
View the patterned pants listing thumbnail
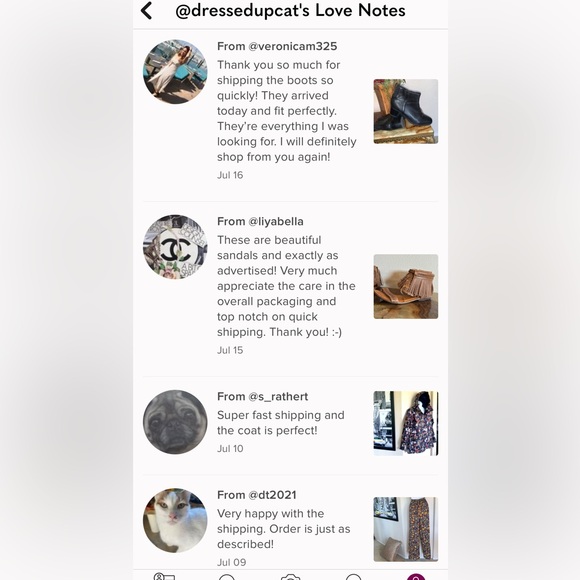click(406, 529)
